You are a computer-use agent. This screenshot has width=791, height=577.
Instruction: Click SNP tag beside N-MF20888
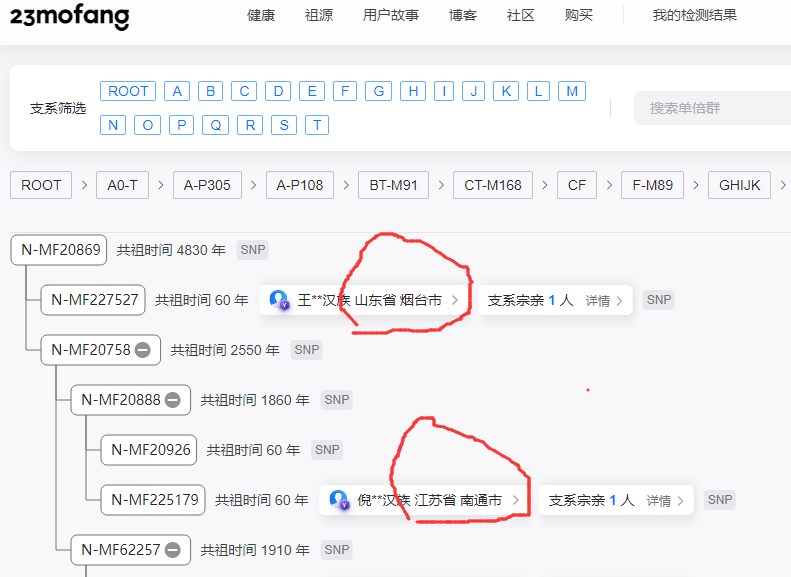tap(336, 399)
